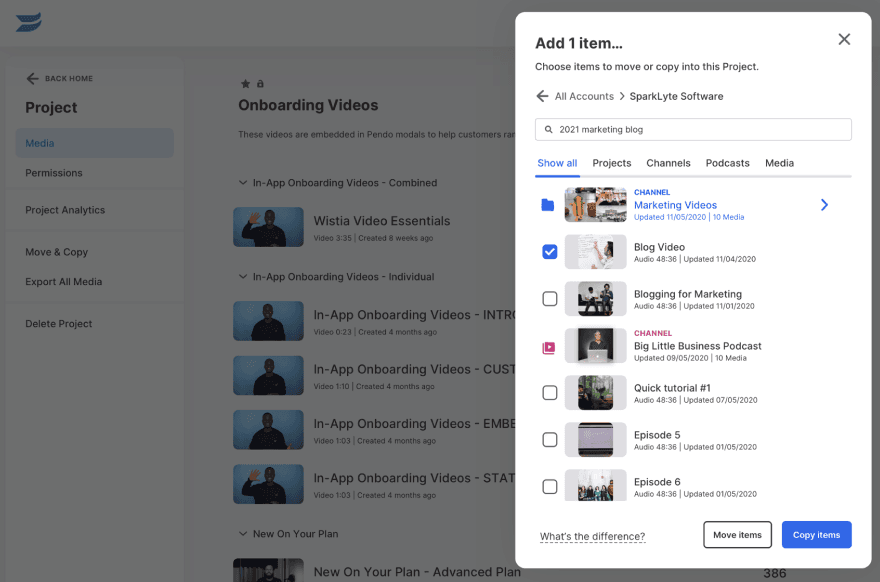This screenshot has width=880, height=582.
Task: Click the search field containing 2021 marketing blog
Action: coord(693,129)
